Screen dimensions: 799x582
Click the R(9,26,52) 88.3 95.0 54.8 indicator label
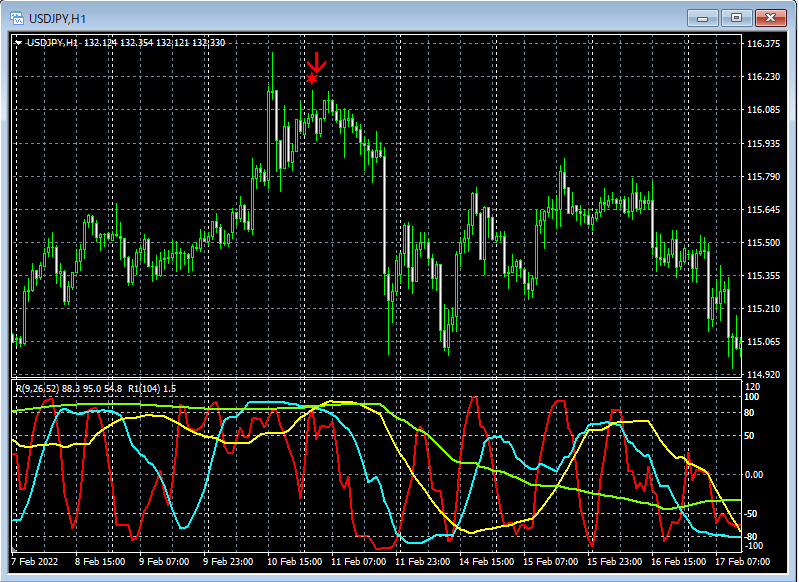coord(69,389)
